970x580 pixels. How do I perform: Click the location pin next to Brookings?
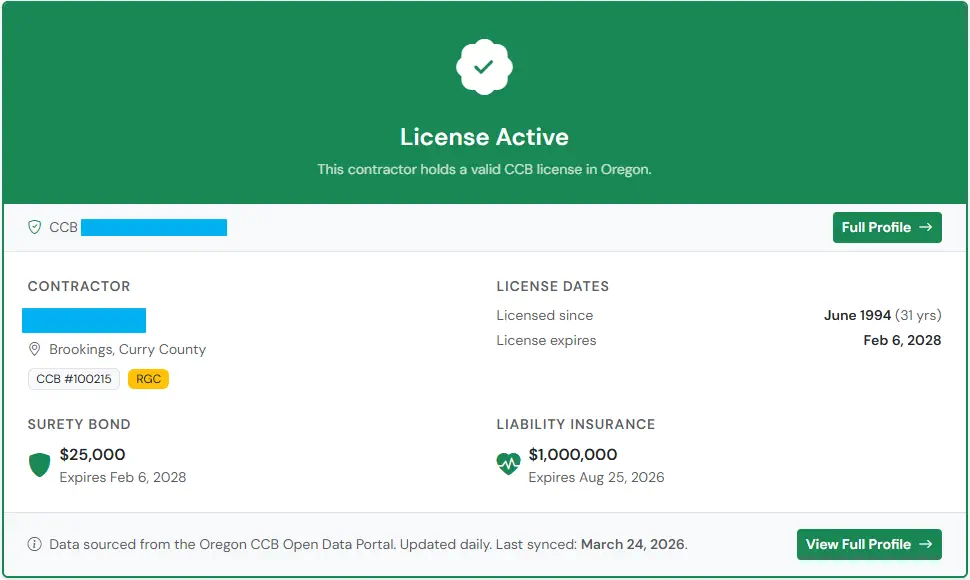(x=34, y=350)
